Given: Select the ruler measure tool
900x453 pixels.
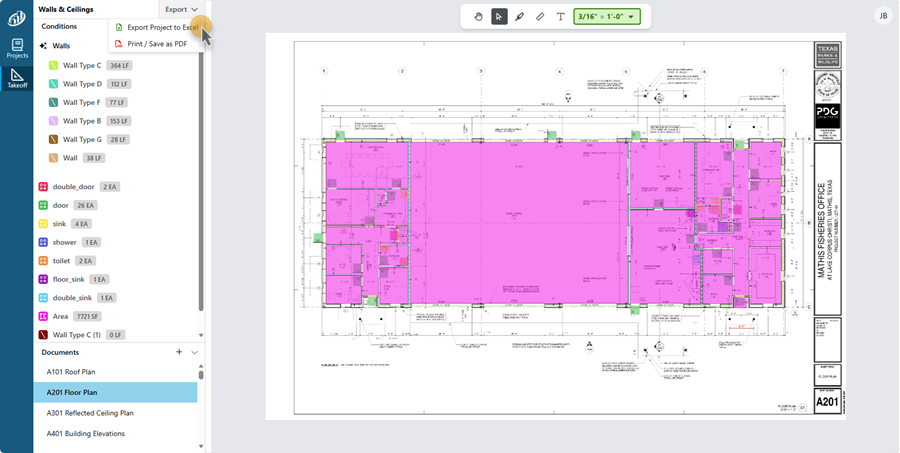Looking at the screenshot, I should coord(540,17).
